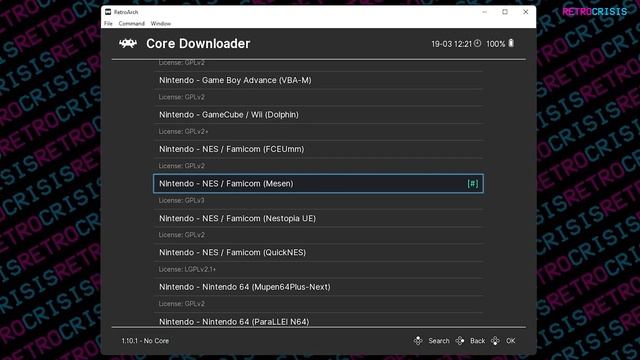Image resolution: width=640 pixels, height=360 pixels.
Task: Click the OK control pad icon
Action: pos(495,340)
